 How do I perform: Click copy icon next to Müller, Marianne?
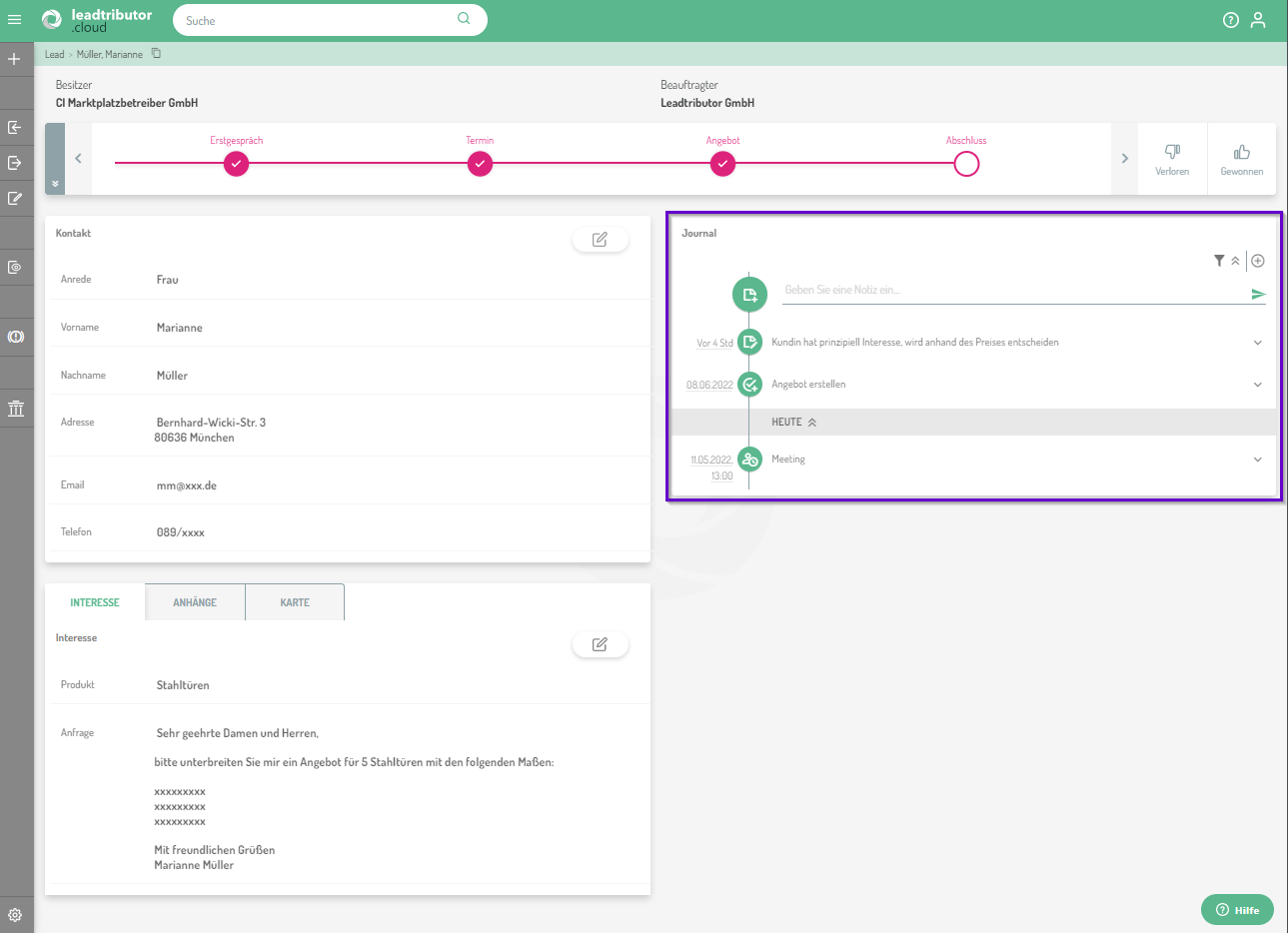pos(156,54)
